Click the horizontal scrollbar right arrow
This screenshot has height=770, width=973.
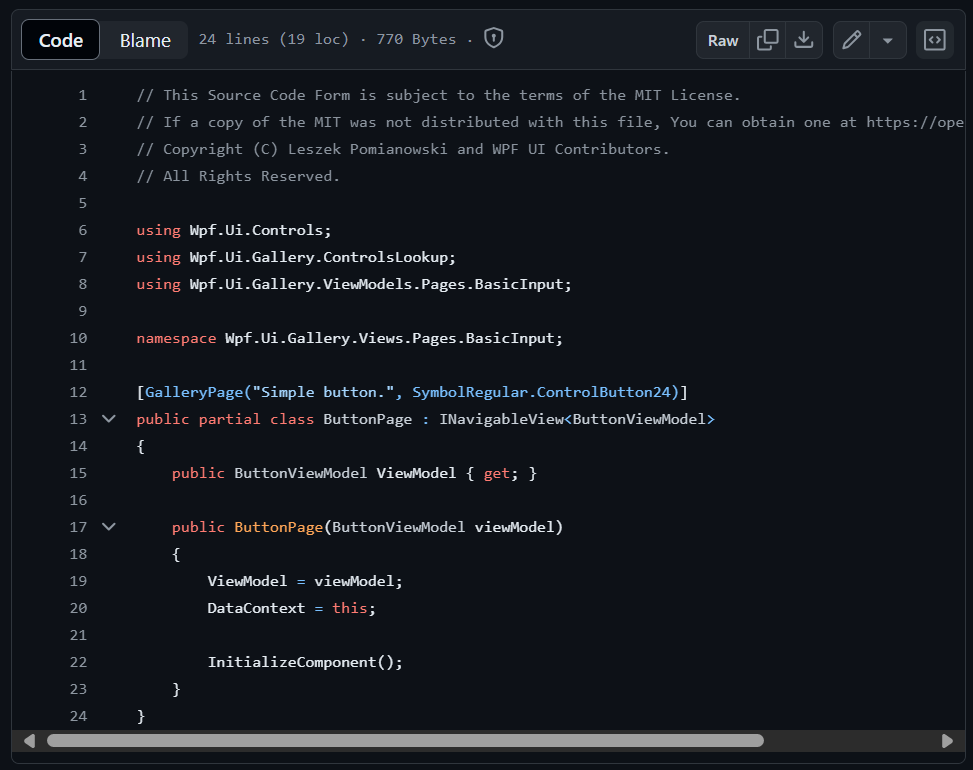coord(947,741)
